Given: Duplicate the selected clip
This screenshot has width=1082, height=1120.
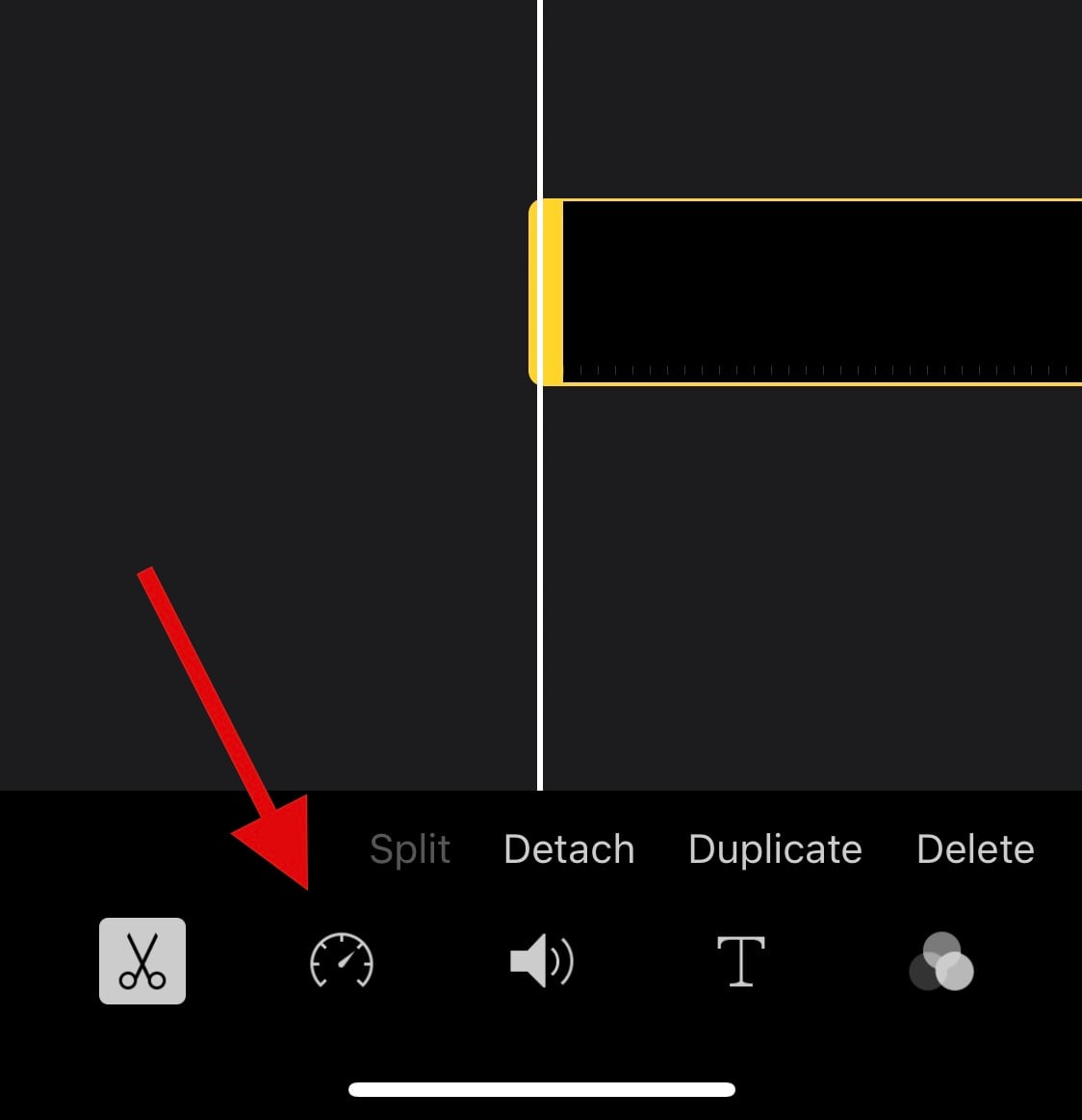Looking at the screenshot, I should click(775, 849).
